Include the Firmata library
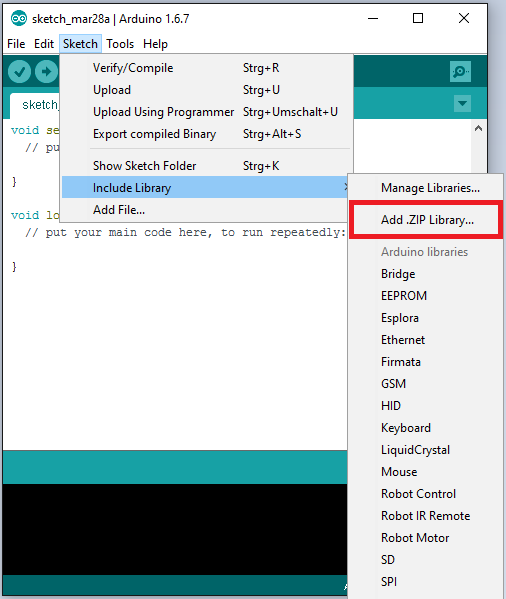The height and width of the screenshot is (599, 506). tap(425, 362)
